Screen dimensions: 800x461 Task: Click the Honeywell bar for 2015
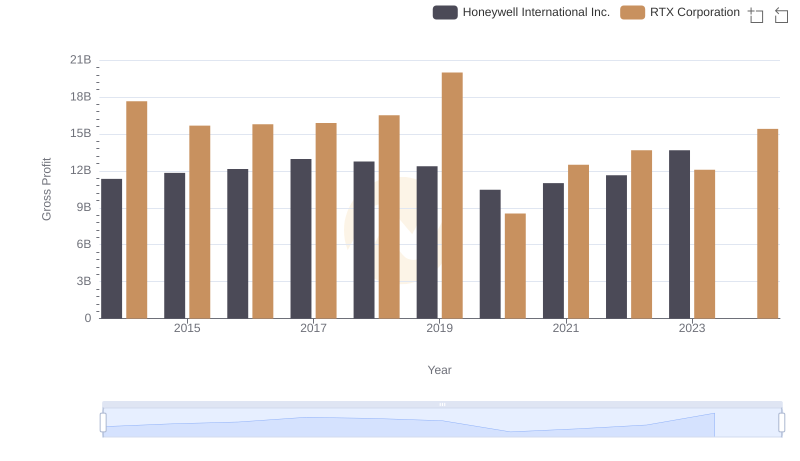(174, 245)
